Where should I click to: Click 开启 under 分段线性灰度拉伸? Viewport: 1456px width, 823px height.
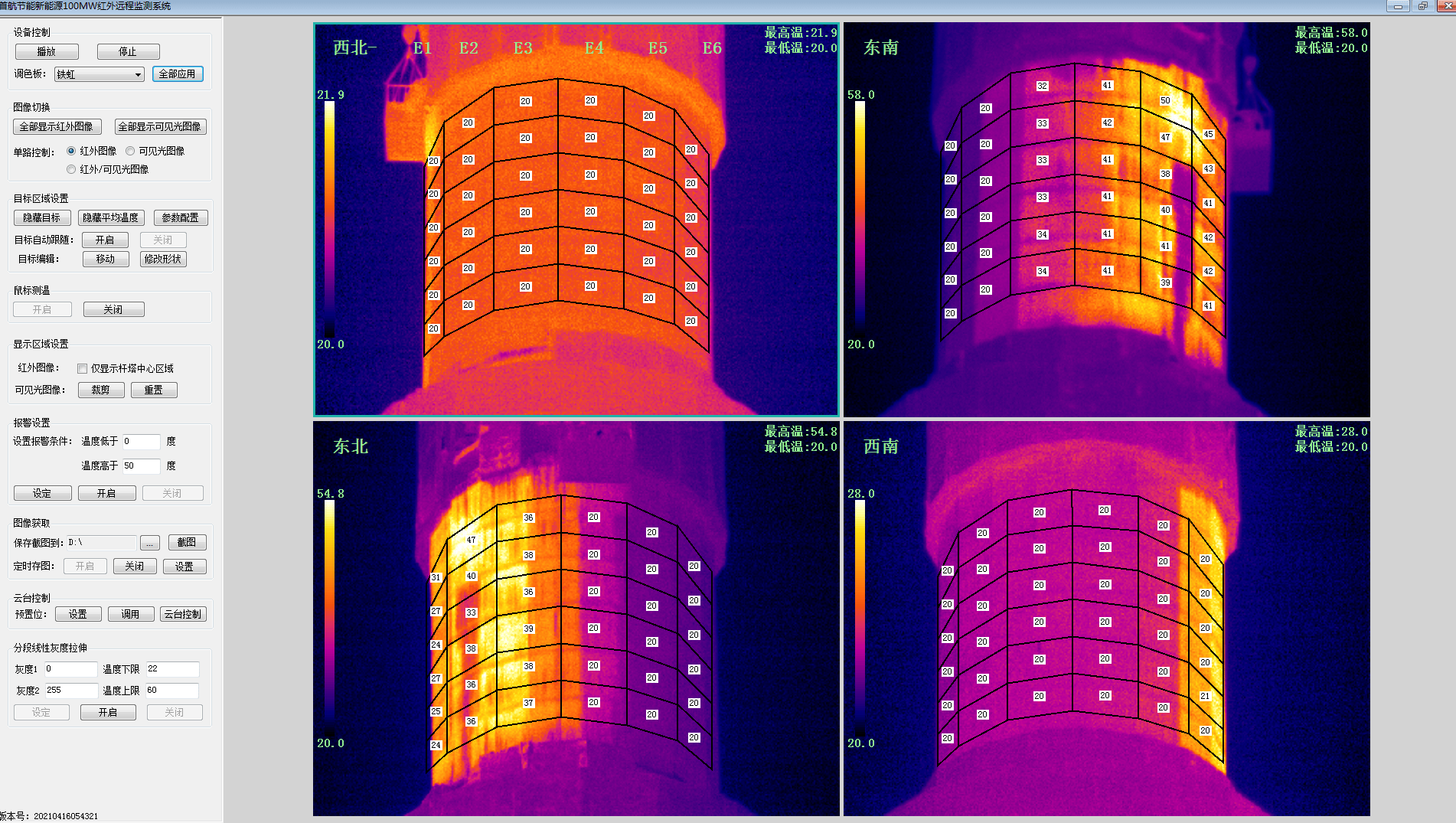(108, 712)
